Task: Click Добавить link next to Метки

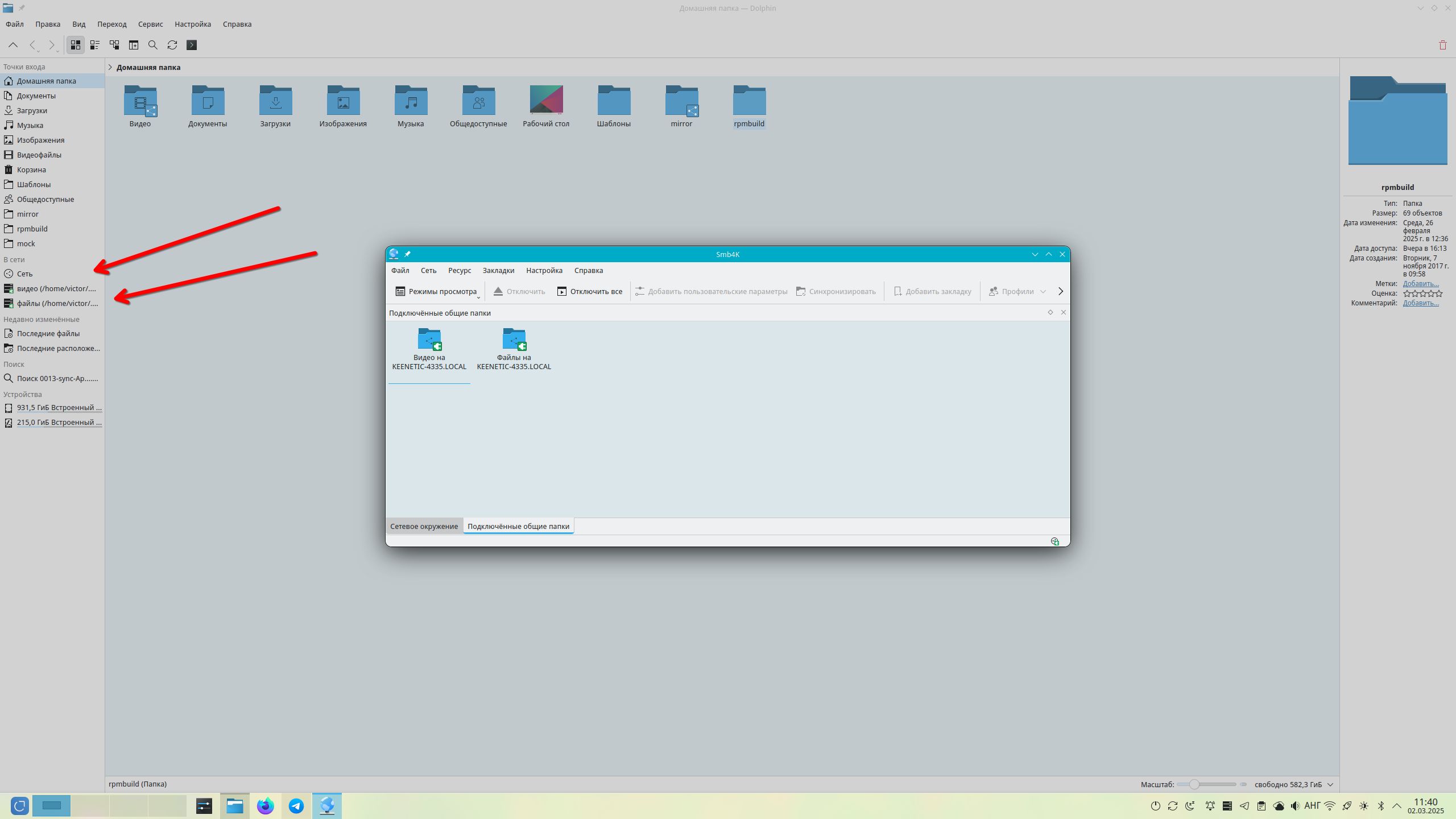Action: (1421, 283)
